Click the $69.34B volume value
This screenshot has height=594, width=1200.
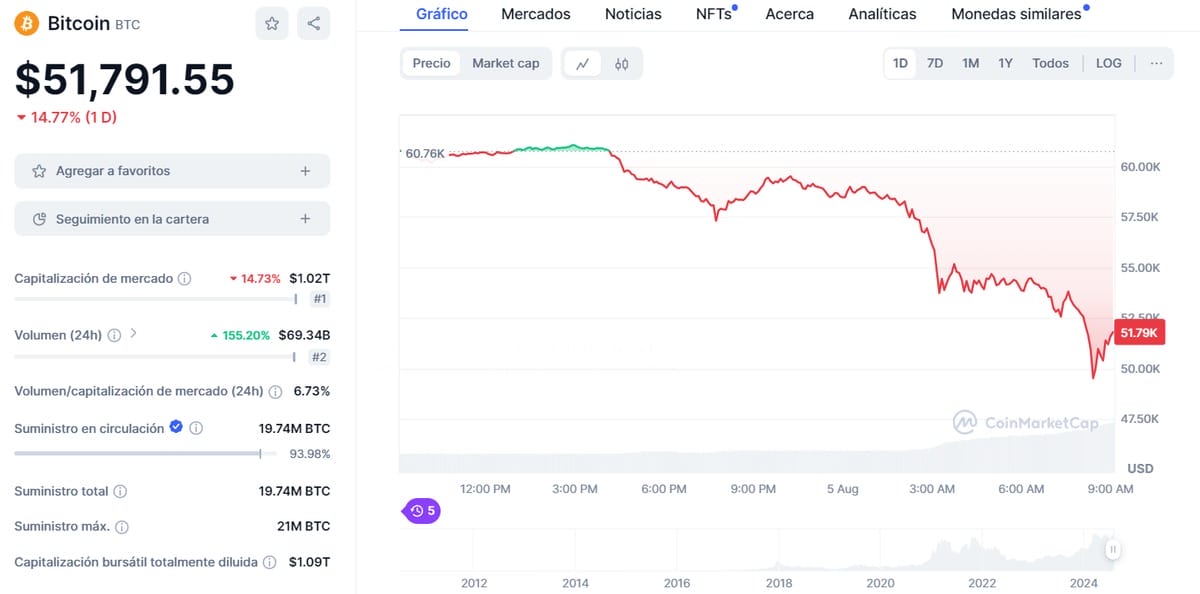(304, 335)
